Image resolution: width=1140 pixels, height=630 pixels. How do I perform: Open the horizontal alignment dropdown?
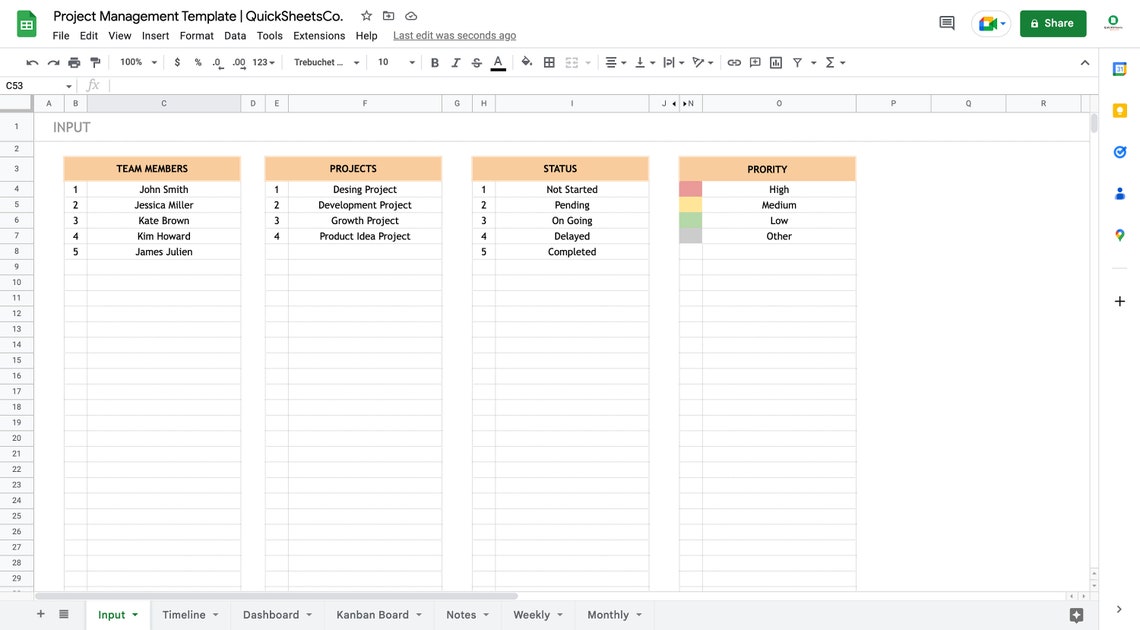[x=614, y=61]
